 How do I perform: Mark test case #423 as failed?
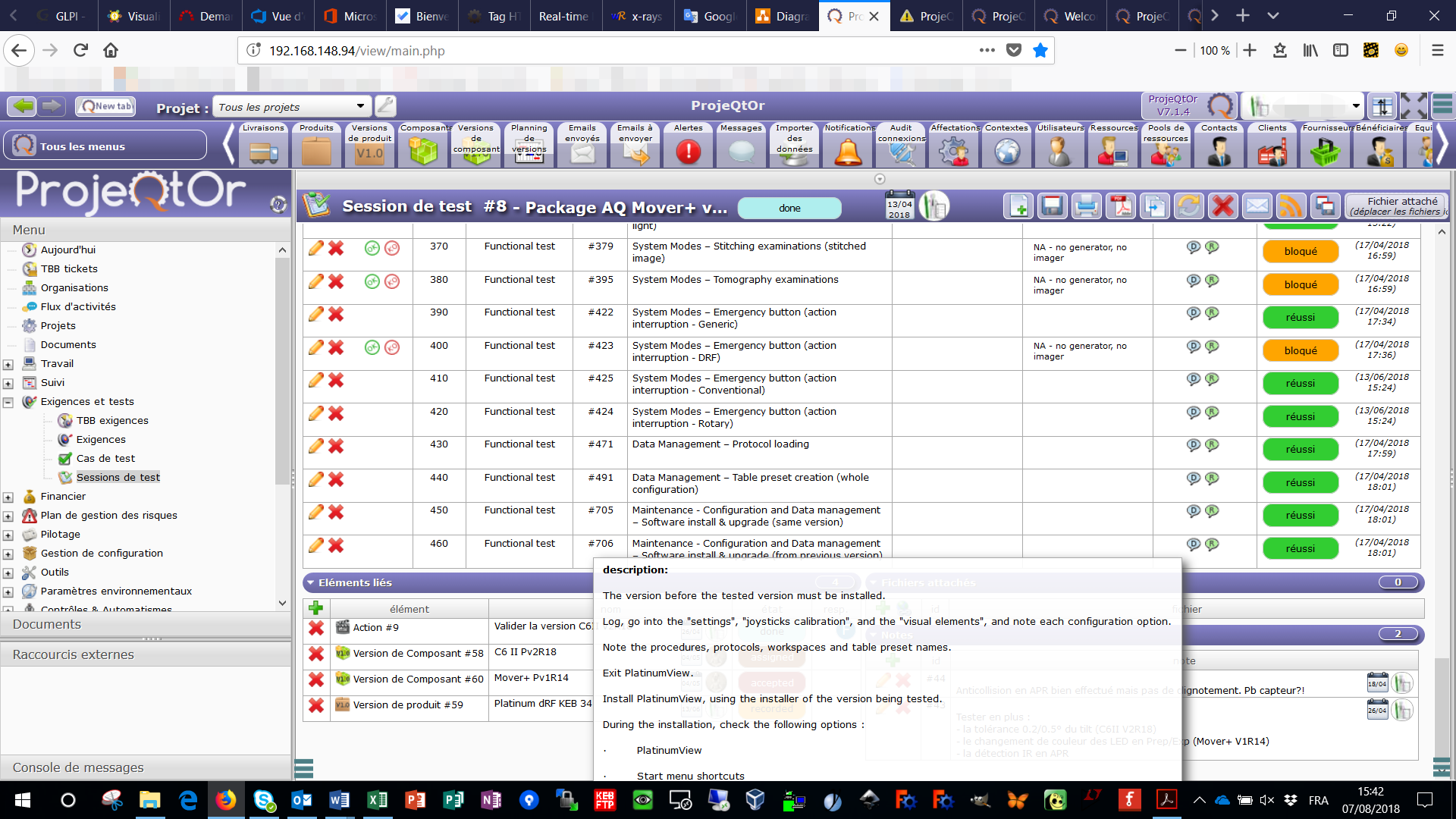point(392,347)
